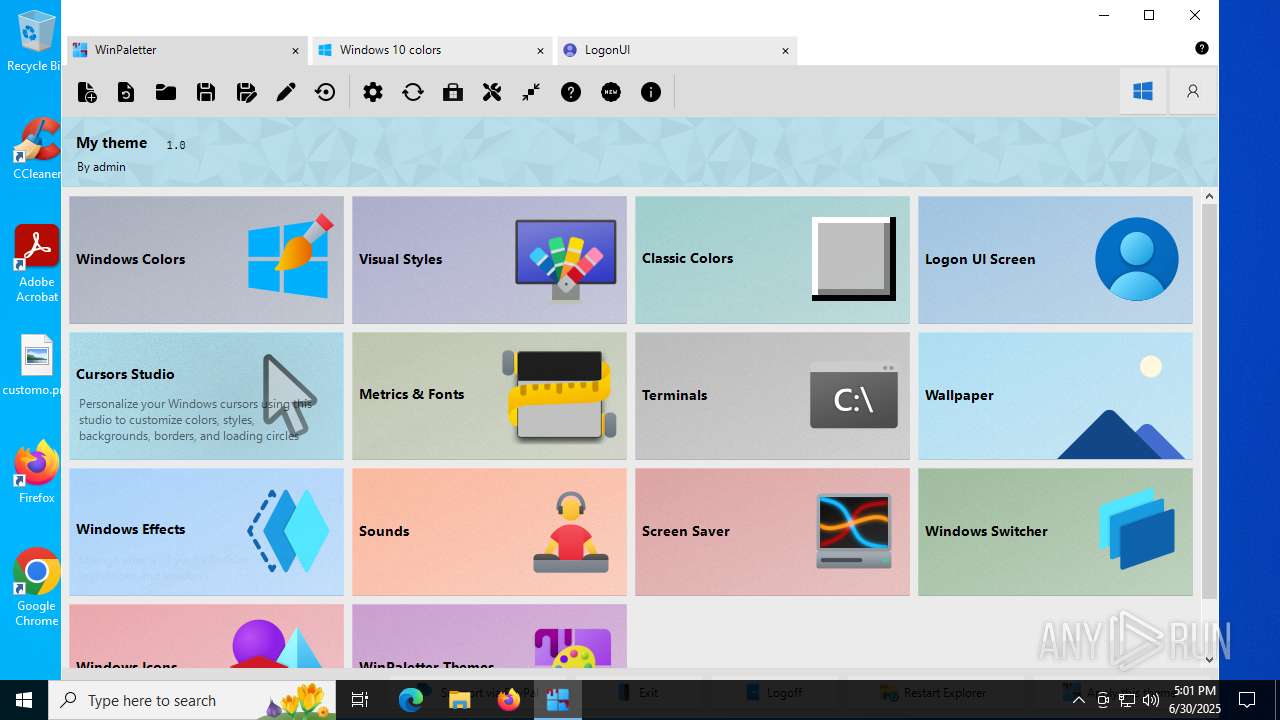Click the collapse arrows icon

click(x=531, y=92)
